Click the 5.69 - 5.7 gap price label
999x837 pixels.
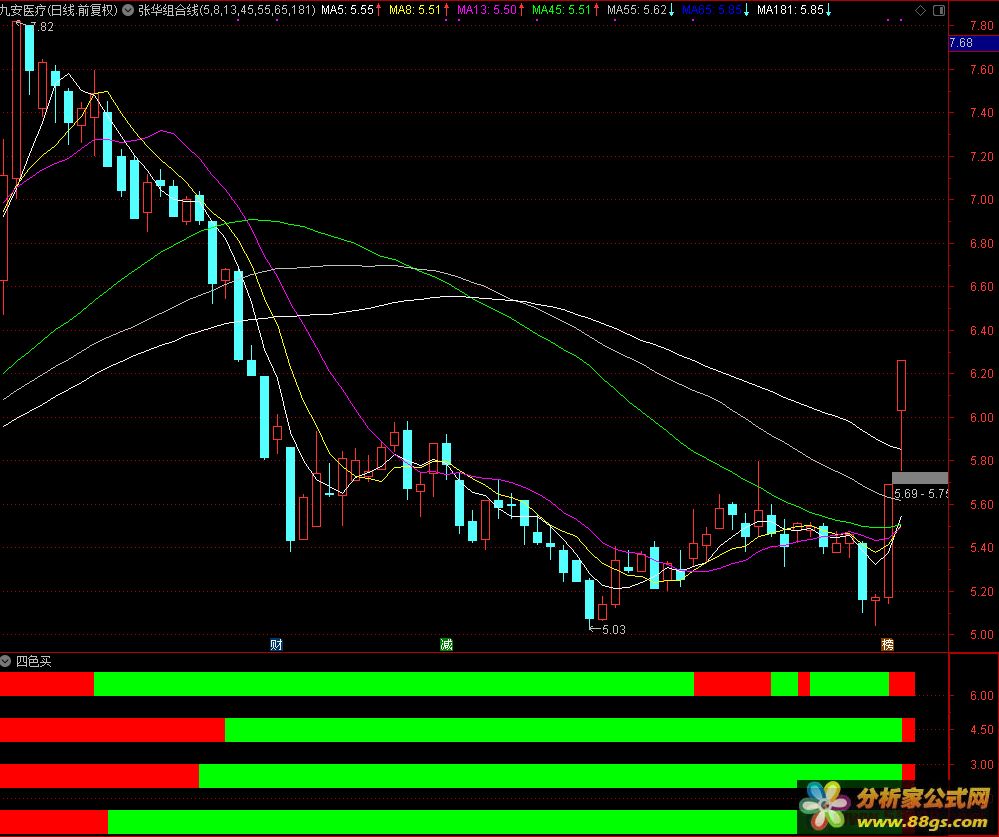[x=921, y=494]
